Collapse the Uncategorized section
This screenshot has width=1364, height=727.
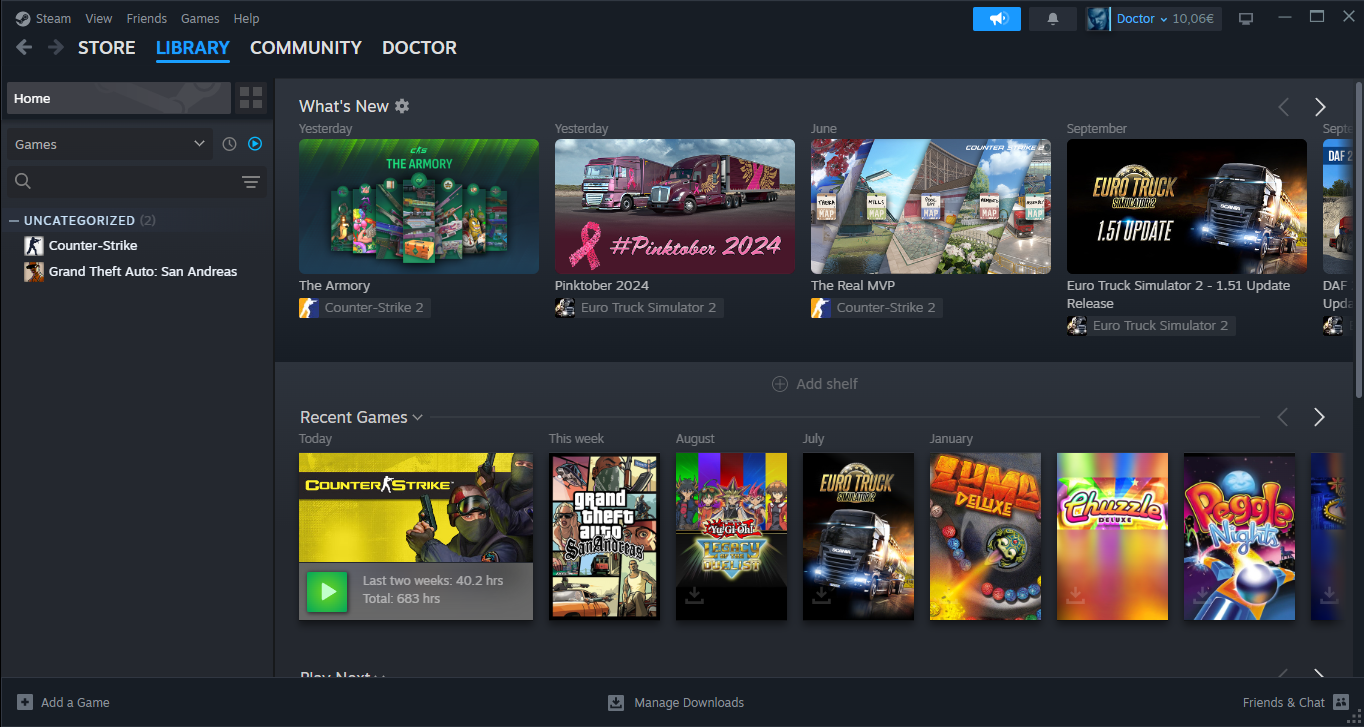pyautogui.click(x=14, y=220)
